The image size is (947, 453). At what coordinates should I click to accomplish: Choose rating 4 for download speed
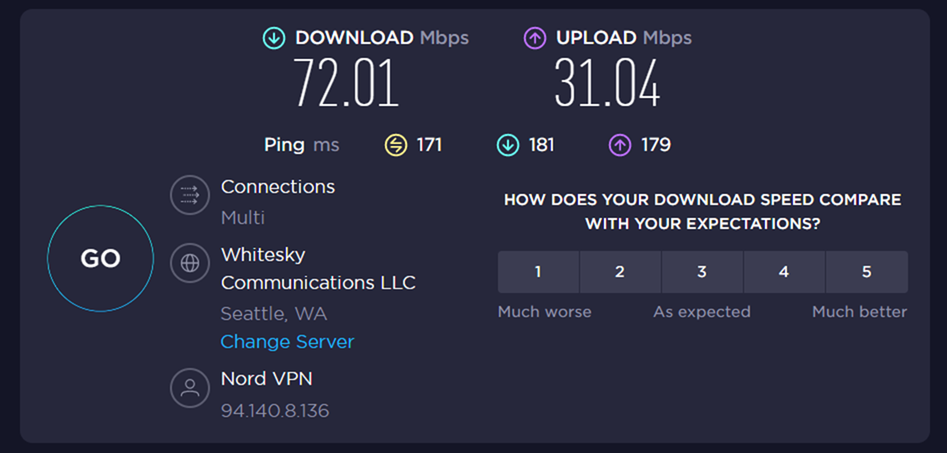(784, 272)
